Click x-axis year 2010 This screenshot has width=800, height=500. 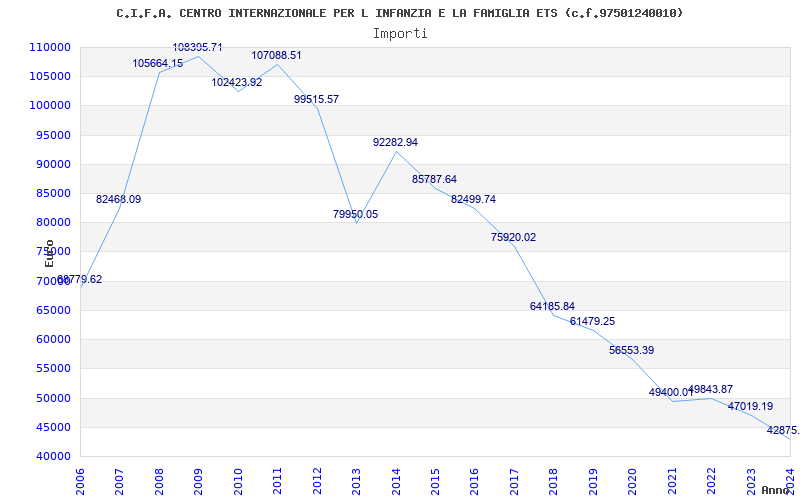(238, 482)
